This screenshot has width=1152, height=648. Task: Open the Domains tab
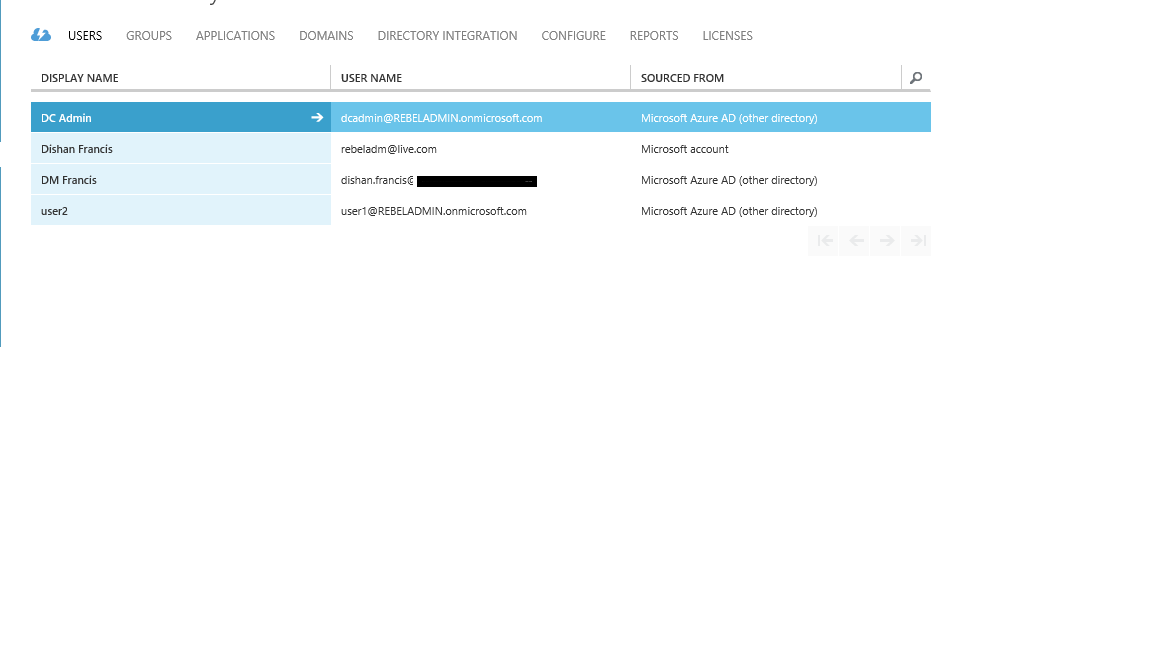pos(326,36)
